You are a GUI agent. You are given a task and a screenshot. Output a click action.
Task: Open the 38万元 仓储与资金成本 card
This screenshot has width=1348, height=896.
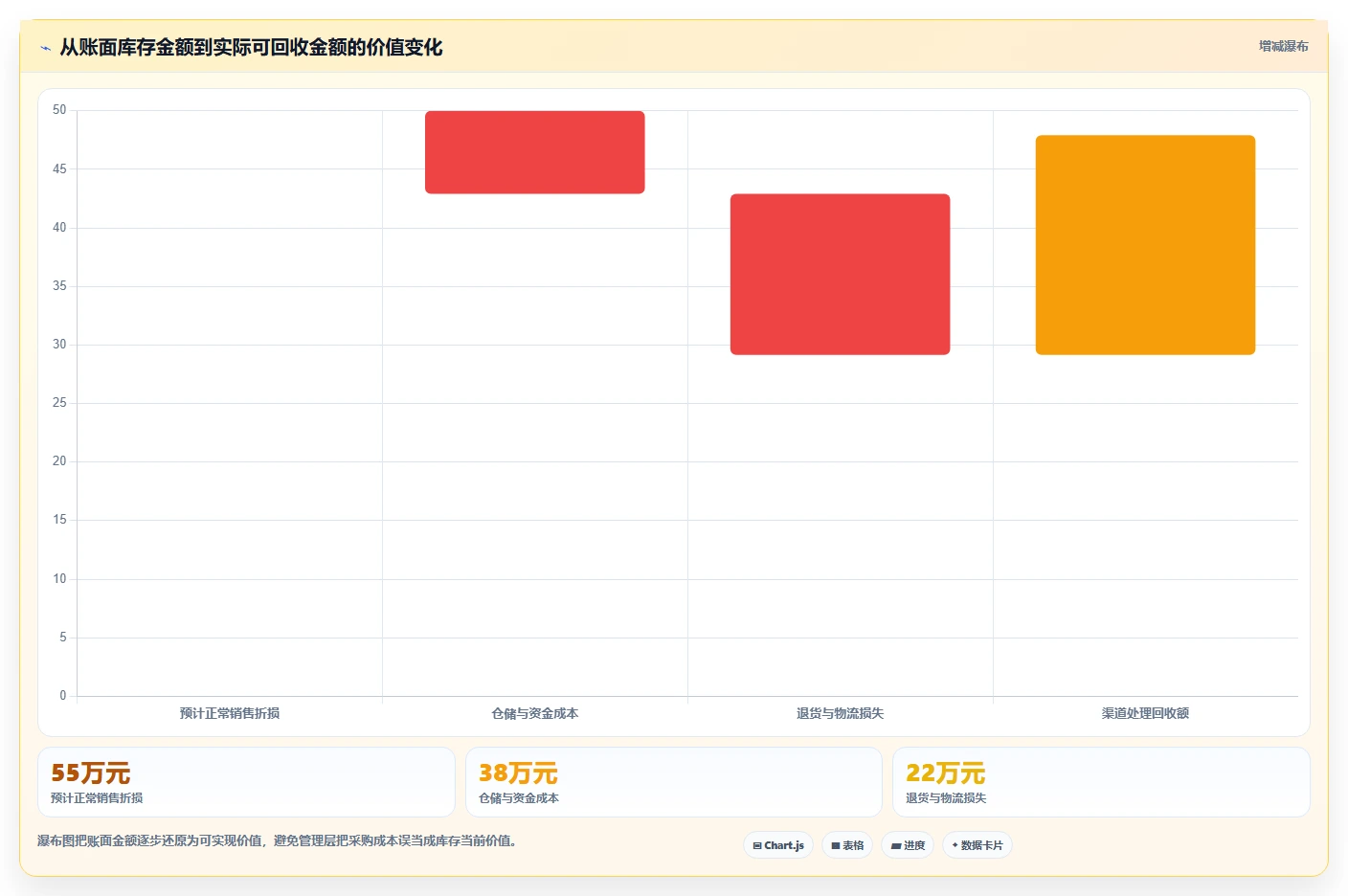tap(674, 782)
